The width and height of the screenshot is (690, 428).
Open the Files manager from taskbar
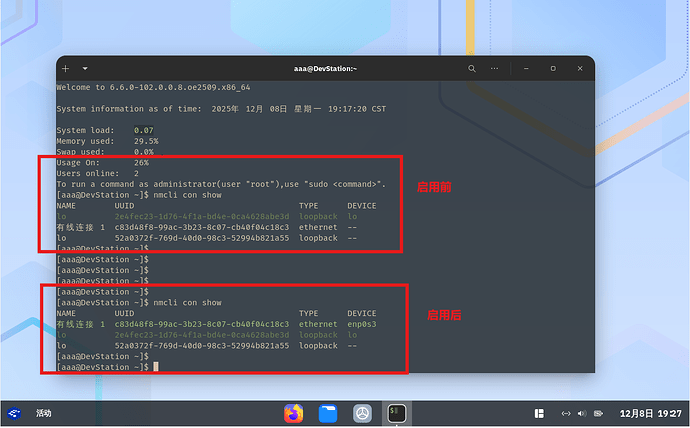click(x=328, y=412)
